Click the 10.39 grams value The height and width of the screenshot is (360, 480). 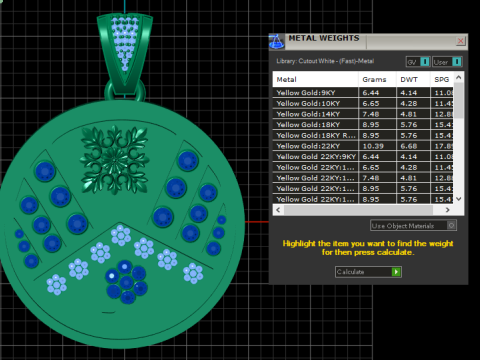[373, 146]
